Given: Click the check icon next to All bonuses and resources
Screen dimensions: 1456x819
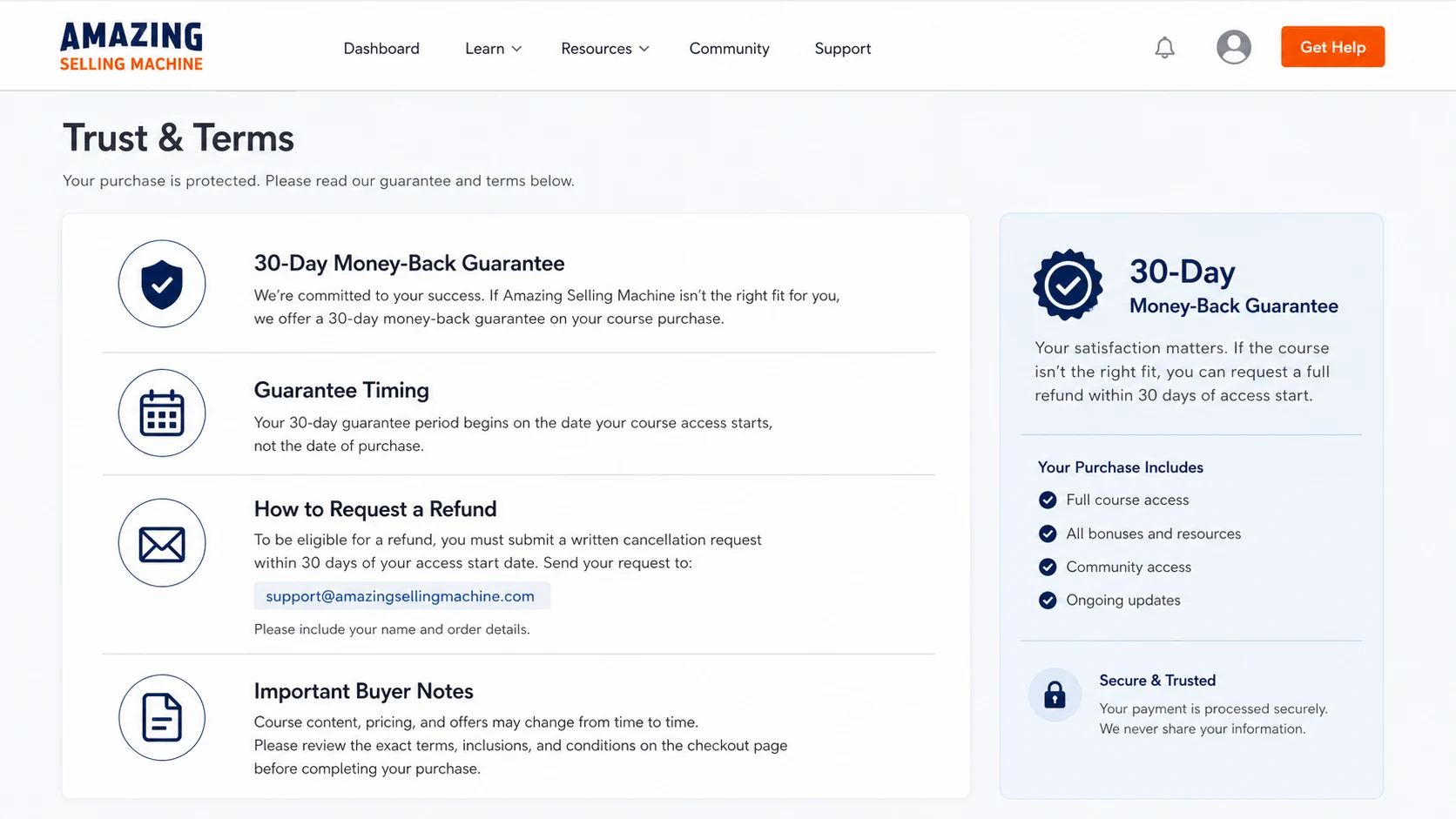Looking at the screenshot, I should click(1048, 534).
